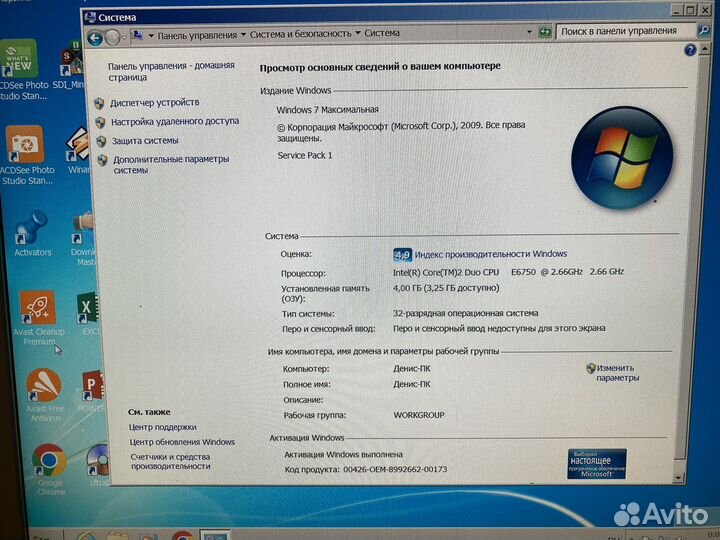Open the UltraISO disc desktop icon
The height and width of the screenshot is (540, 720).
pos(98,465)
